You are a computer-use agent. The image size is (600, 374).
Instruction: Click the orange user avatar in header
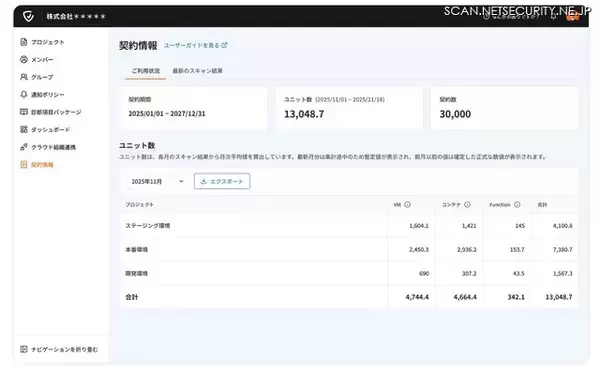pyautogui.click(x=572, y=16)
